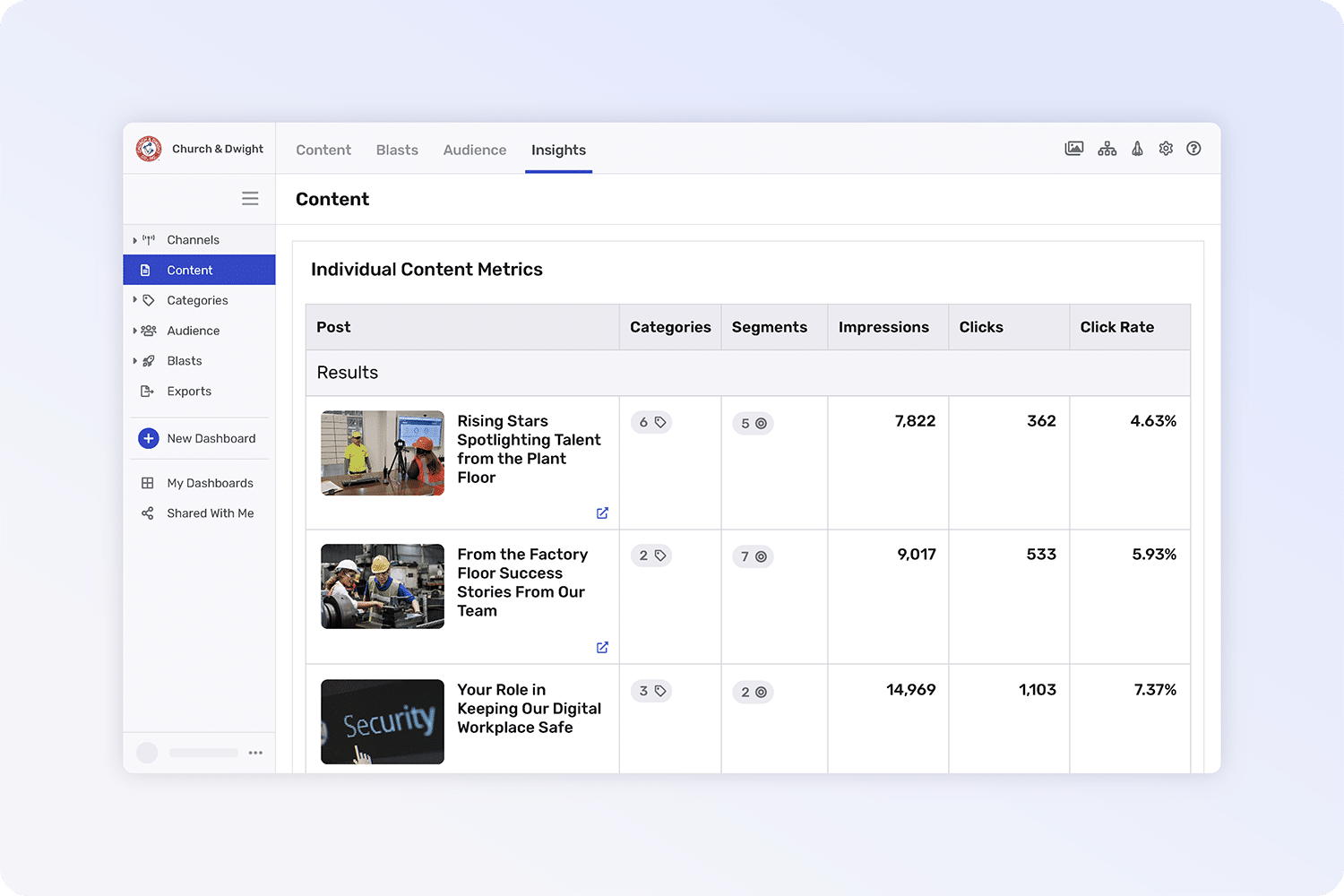Open Categories in the sidebar
This screenshot has width=1344, height=896.
click(x=199, y=300)
